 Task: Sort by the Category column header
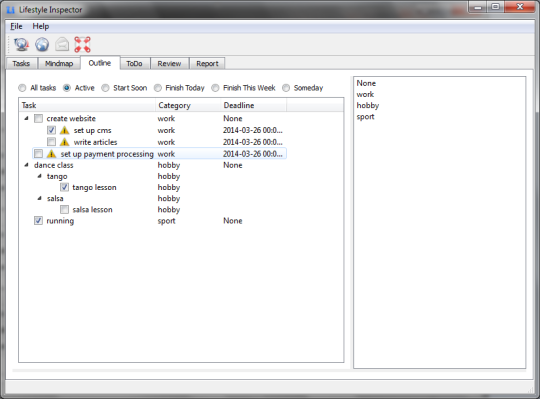188,105
